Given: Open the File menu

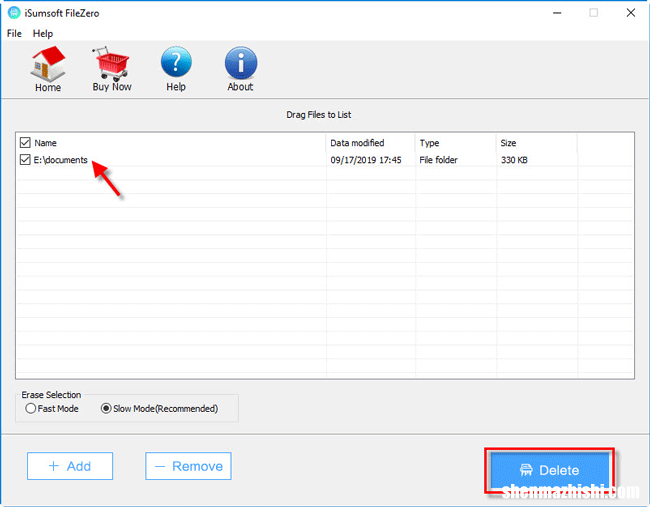Looking at the screenshot, I should pyautogui.click(x=14, y=34).
